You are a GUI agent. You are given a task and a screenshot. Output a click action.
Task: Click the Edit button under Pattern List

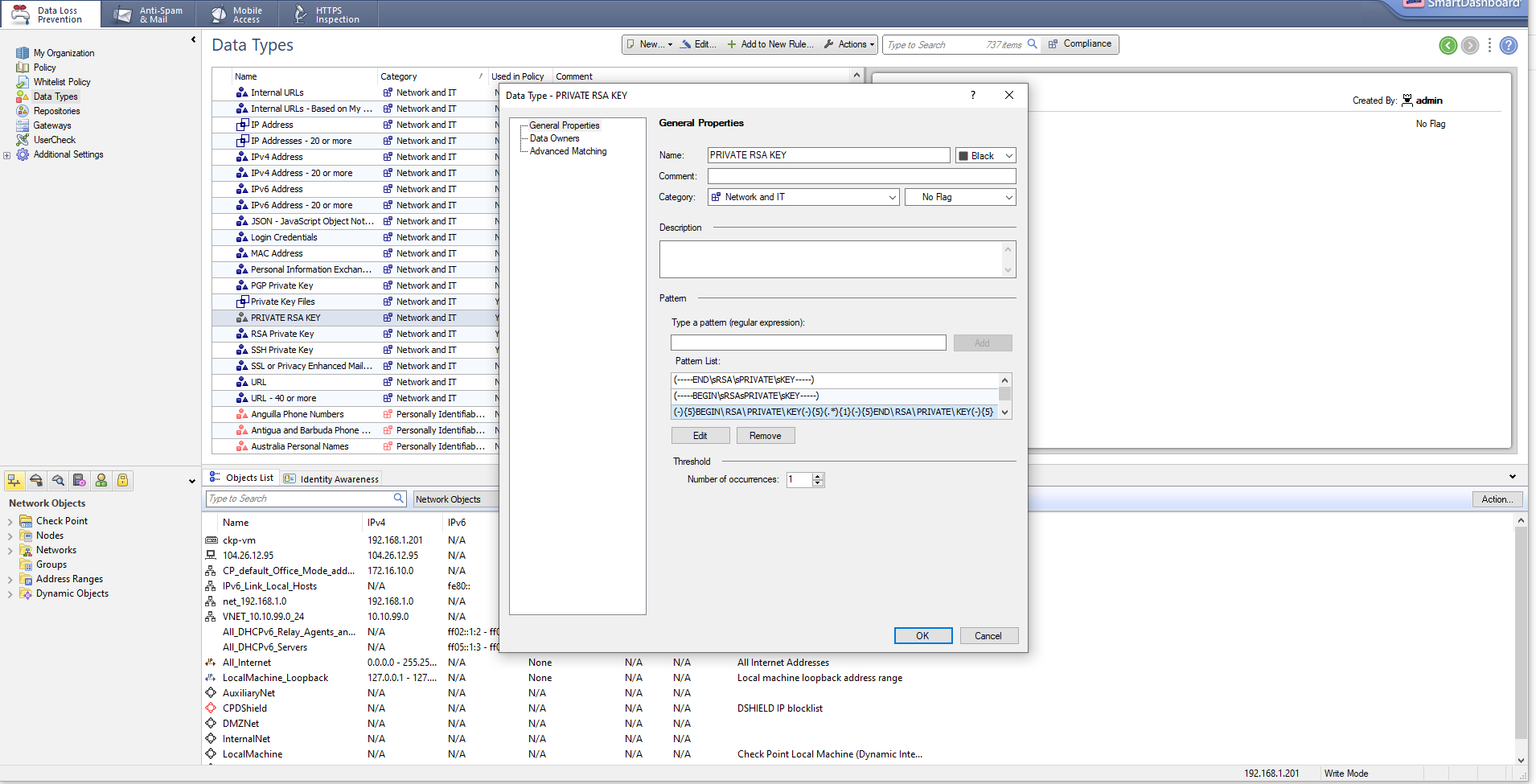(x=700, y=435)
